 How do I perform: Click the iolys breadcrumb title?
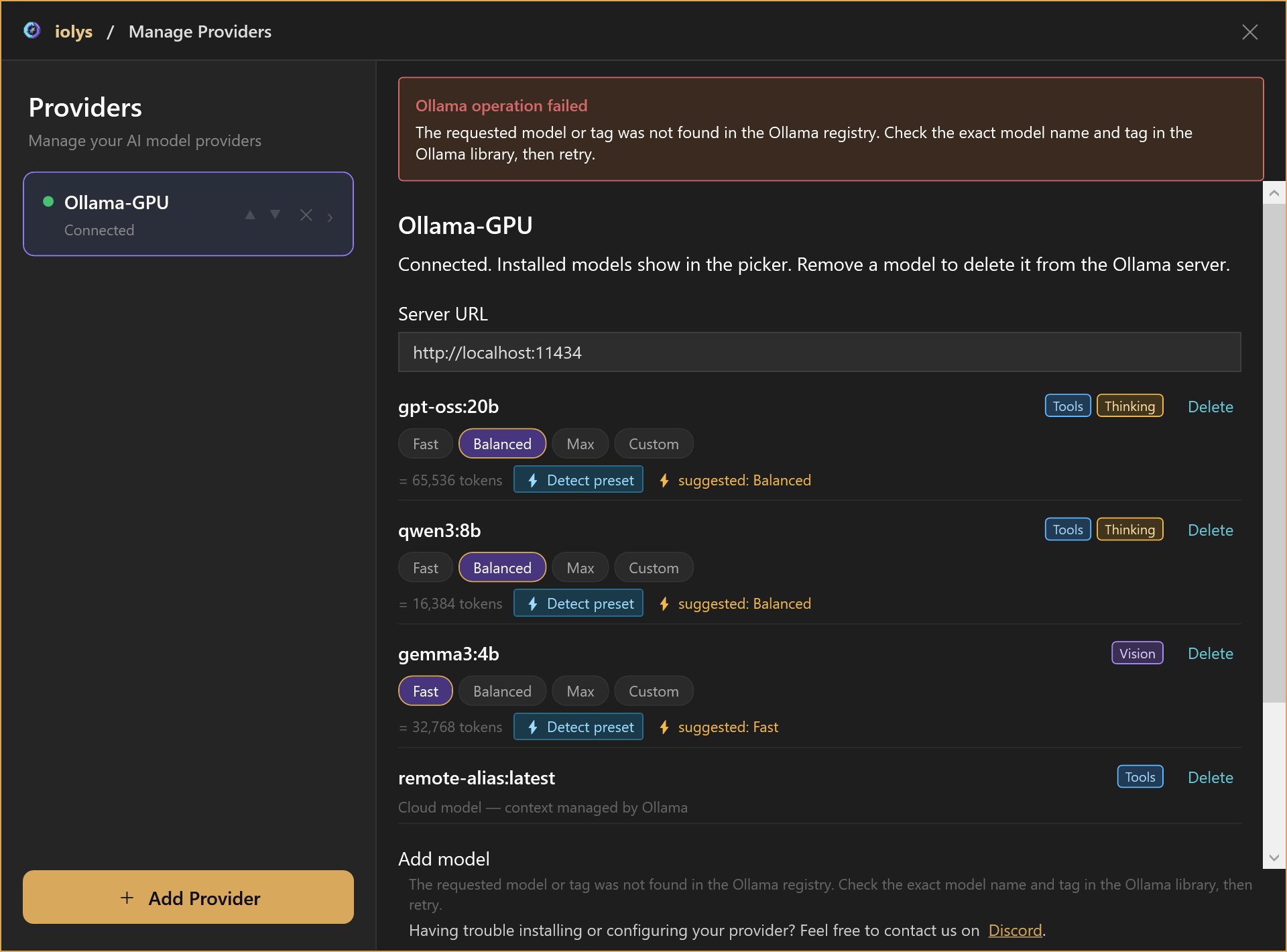74,32
